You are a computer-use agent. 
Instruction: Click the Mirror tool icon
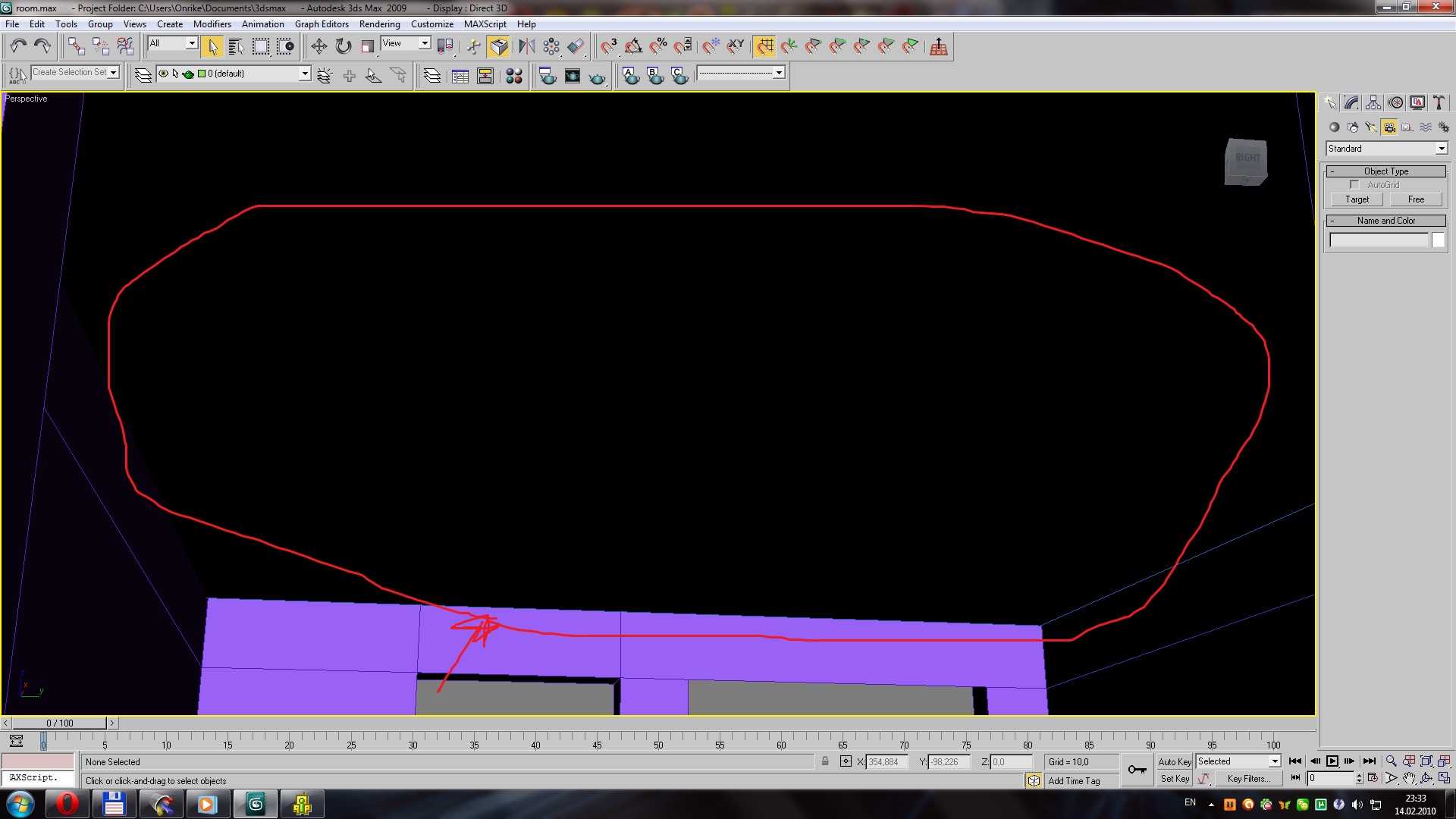pyautogui.click(x=526, y=47)
